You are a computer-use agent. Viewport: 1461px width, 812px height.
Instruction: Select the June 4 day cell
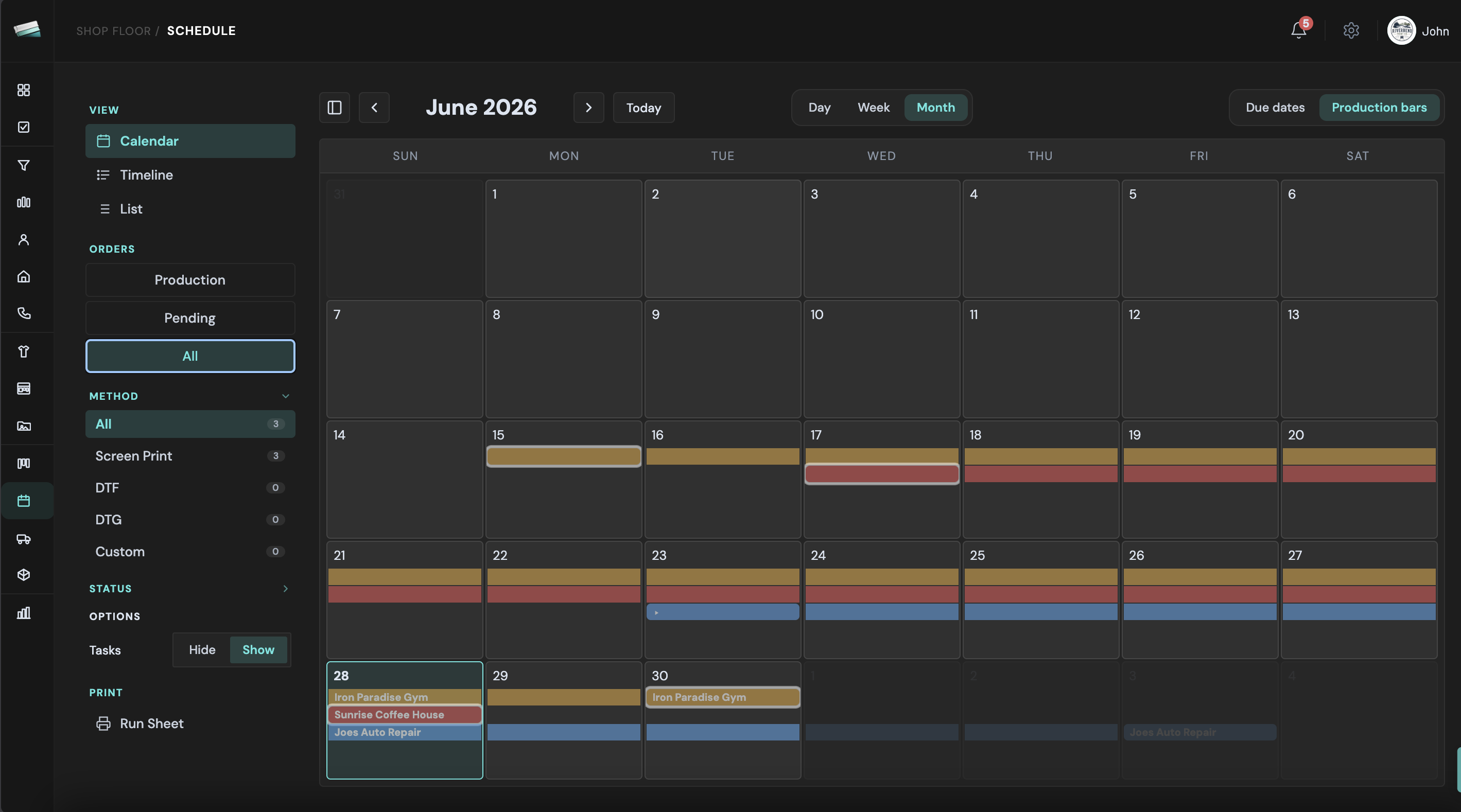pyautogui.click(x=1041, y=239)
